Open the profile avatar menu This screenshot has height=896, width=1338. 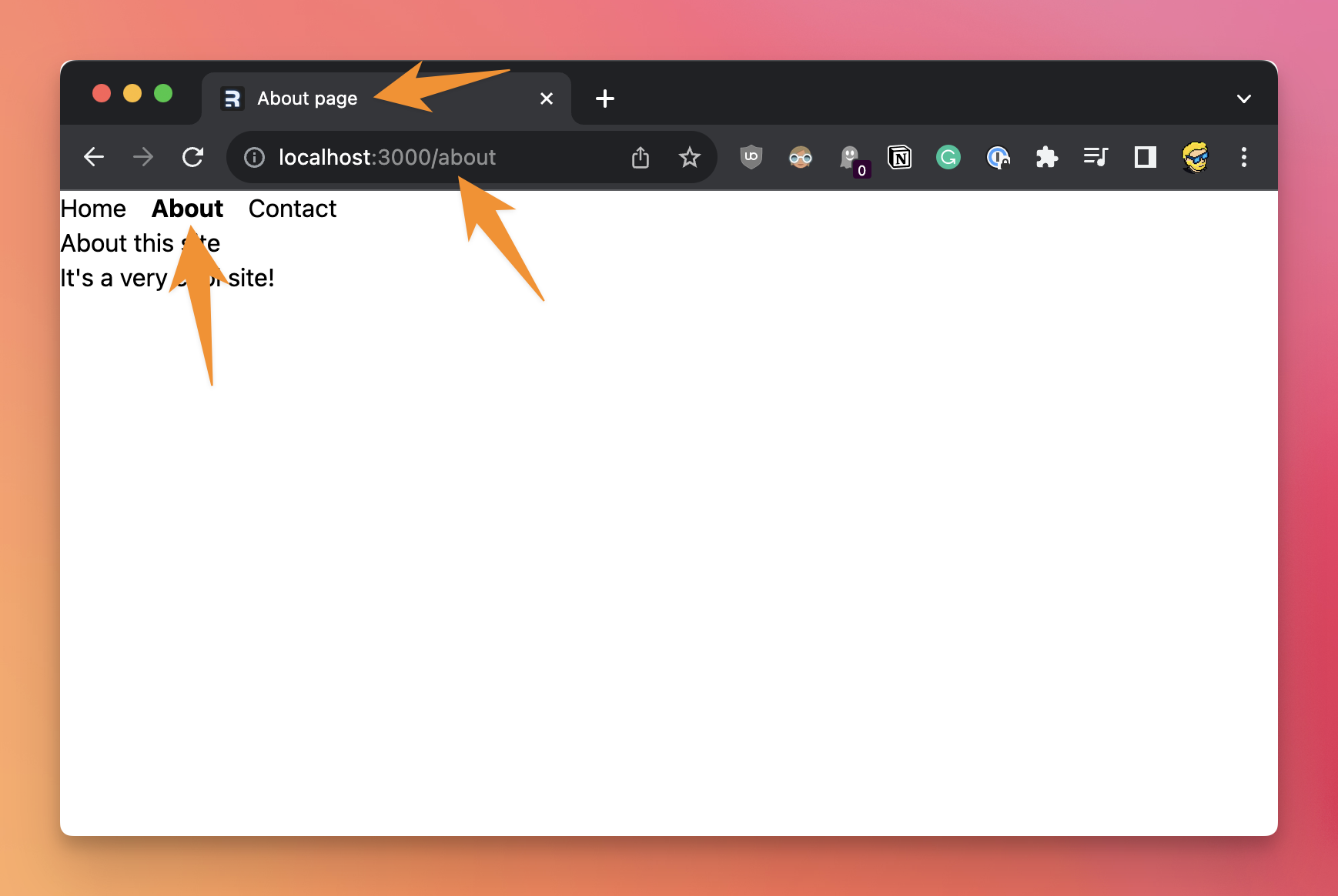(x=1195, y=157)
